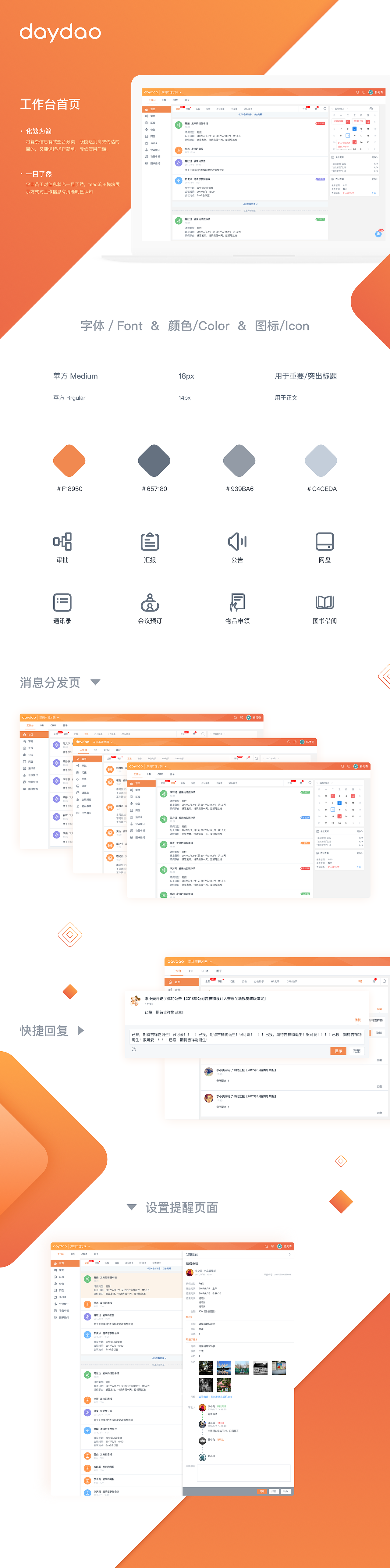
Task: Click the search icon in the top laptop mockup header
Action: tap(357, 93)
